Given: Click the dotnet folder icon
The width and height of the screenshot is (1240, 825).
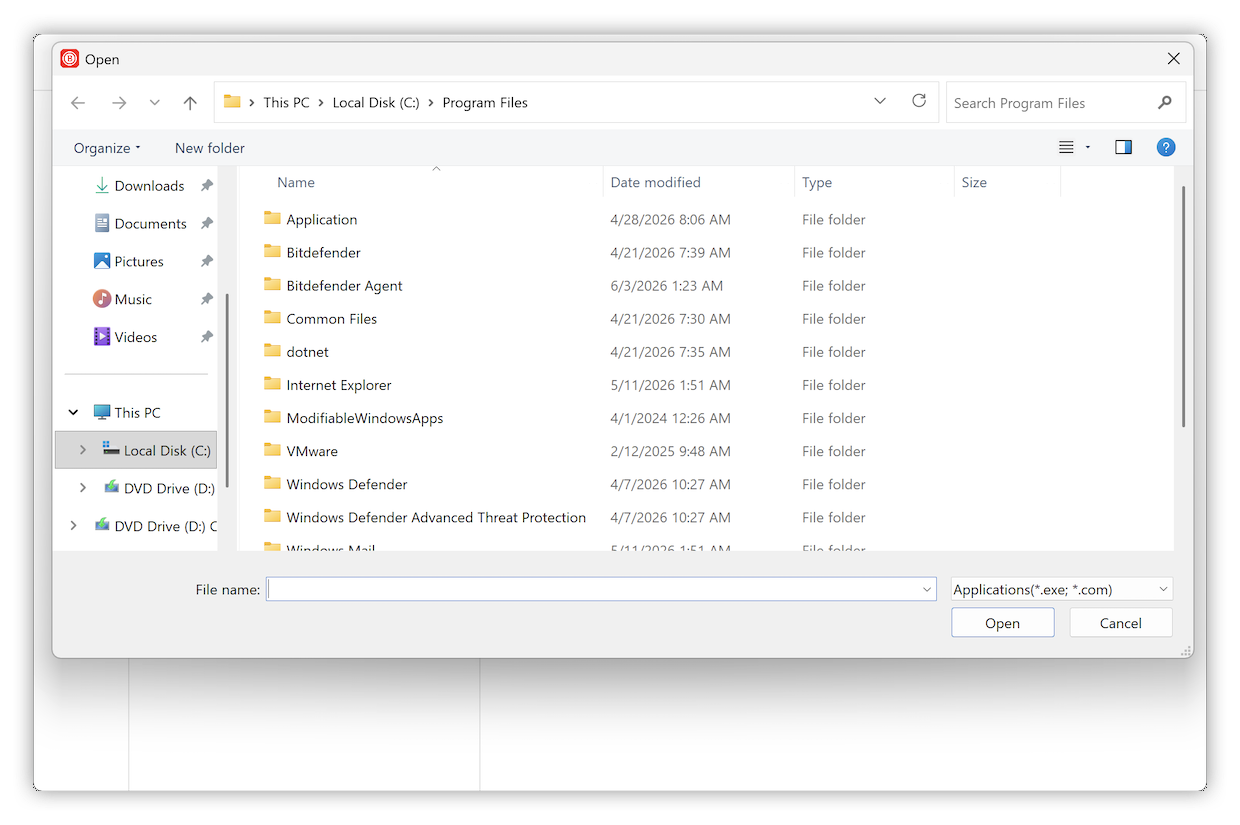Looking at the screenshot, I should (x=272, y=351).
